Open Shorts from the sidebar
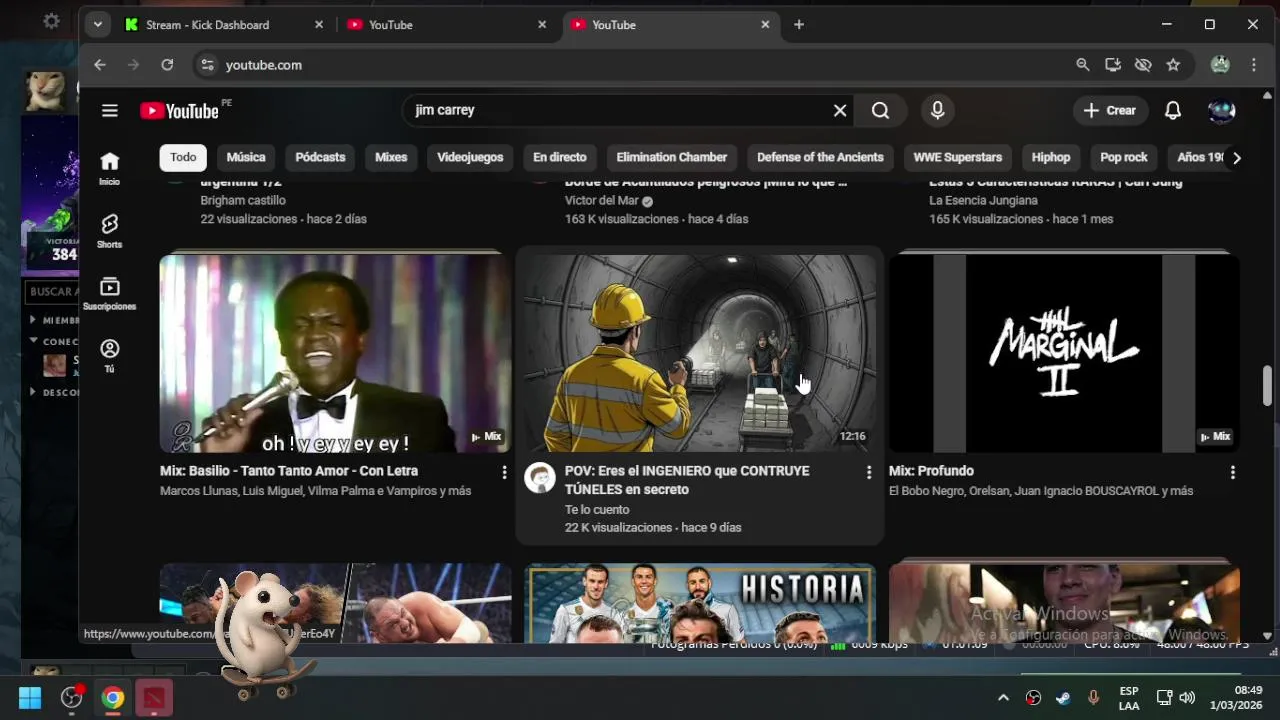This screenshot has height=720, width=1280. (110, 231)
